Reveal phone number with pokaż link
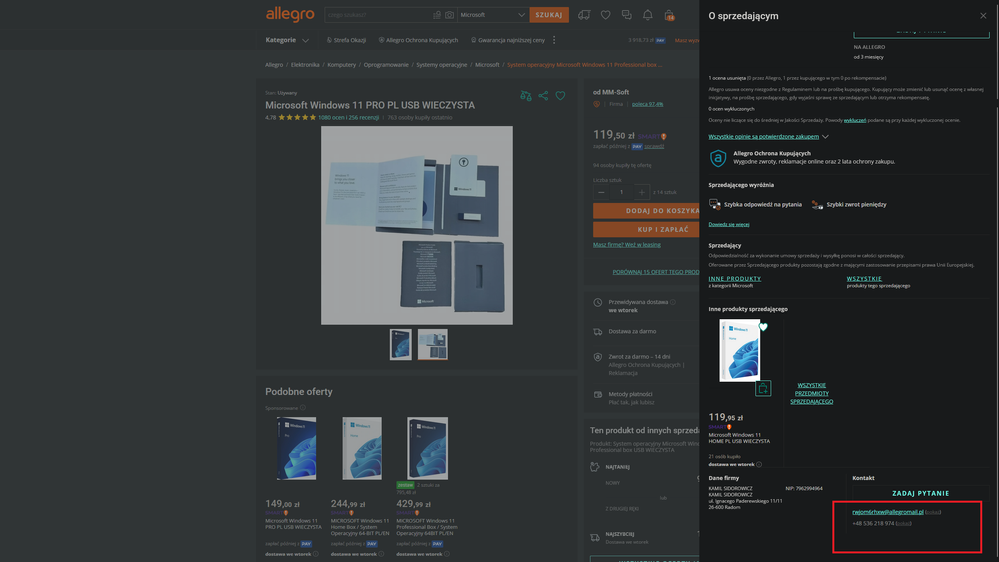The width and height of the screenshot is (999, 562). [x=903, y=523]
